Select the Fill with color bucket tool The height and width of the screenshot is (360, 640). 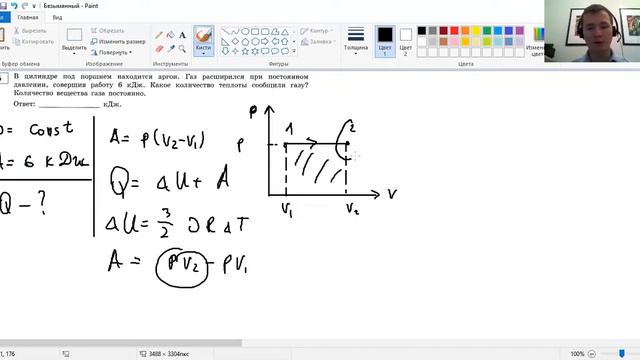[171, 35]
